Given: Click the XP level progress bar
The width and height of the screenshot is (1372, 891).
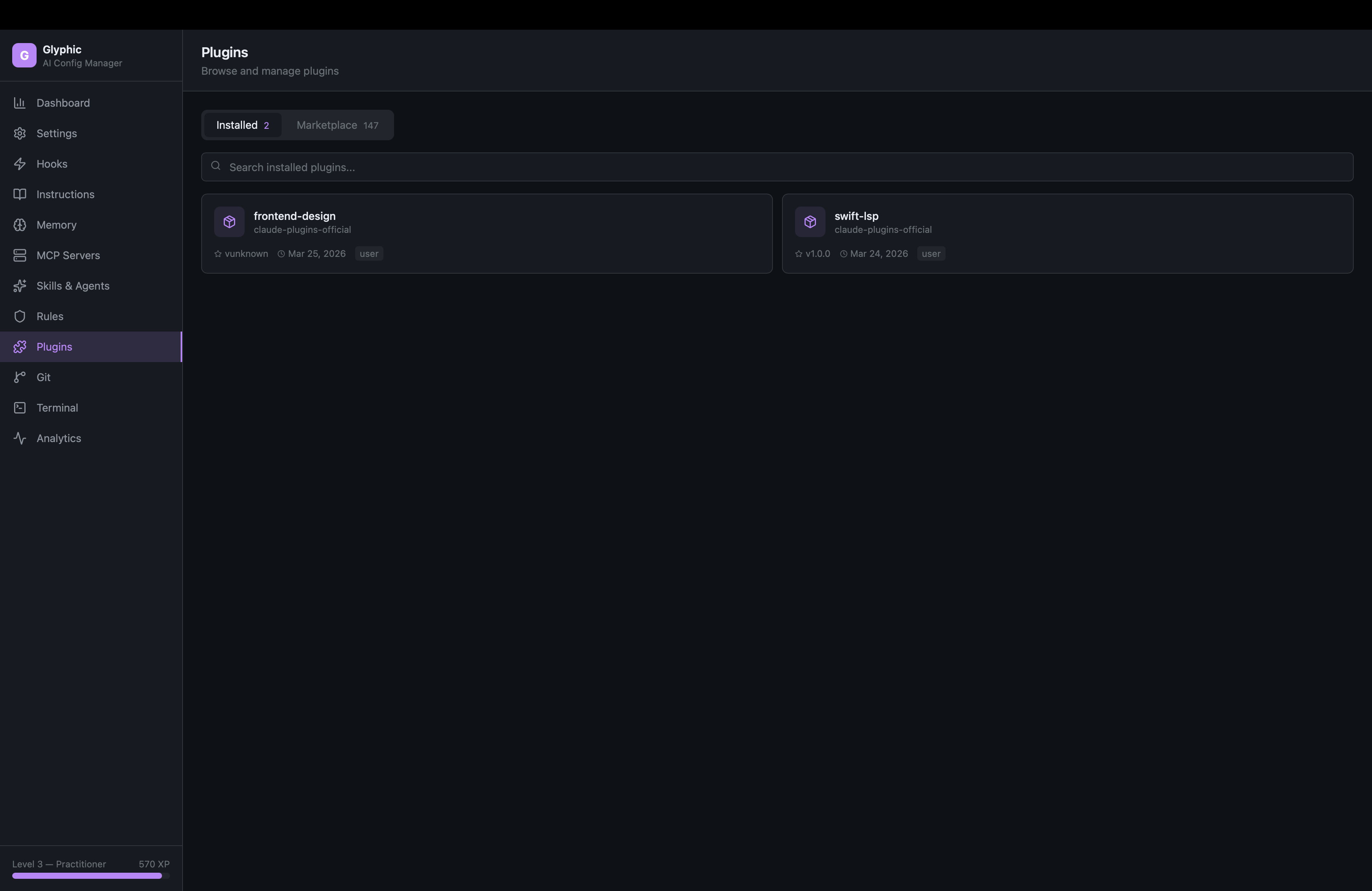Looking at the screenshot, I should click(90, 875).
